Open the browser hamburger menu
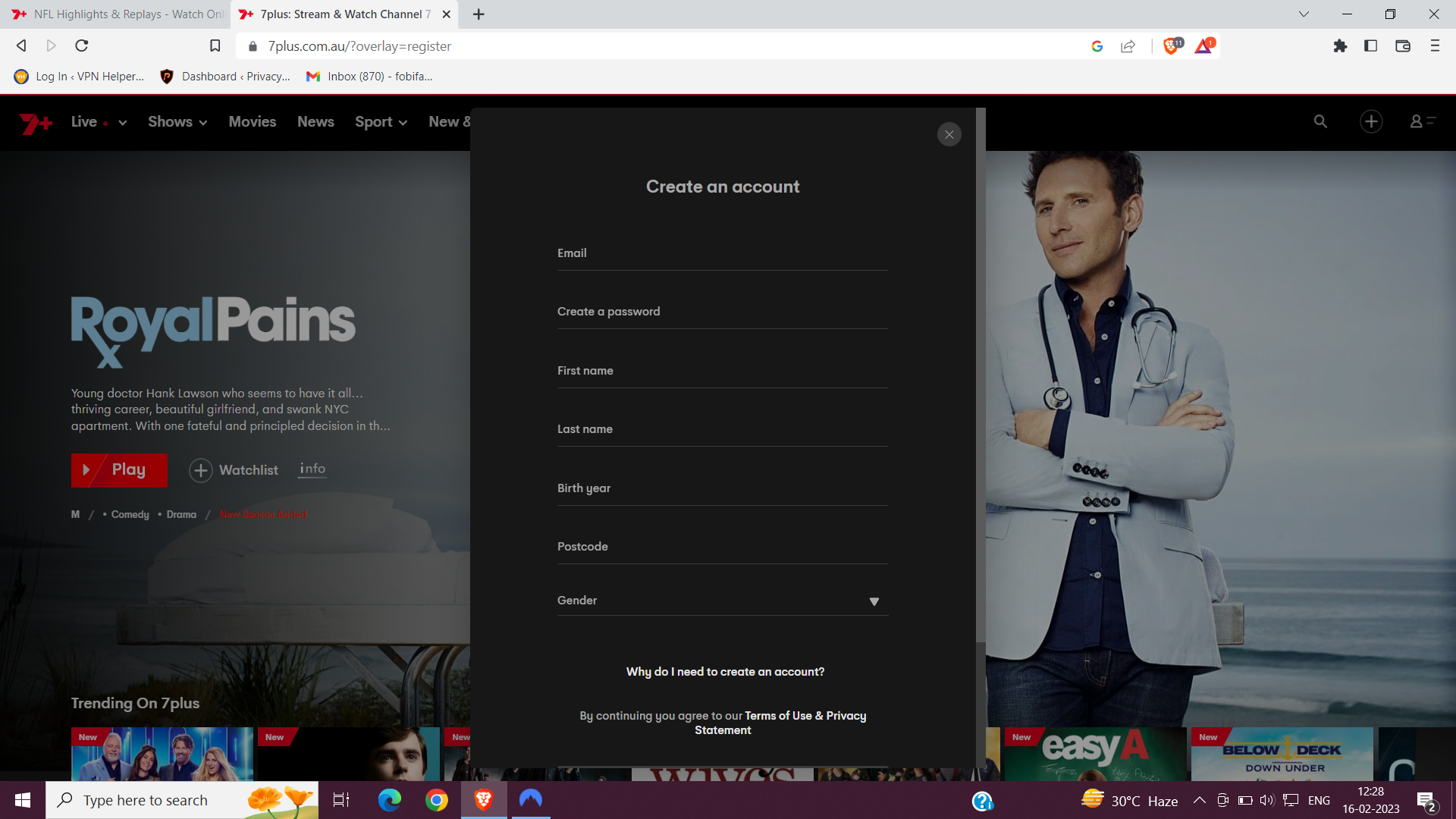 pos(1435,46)
